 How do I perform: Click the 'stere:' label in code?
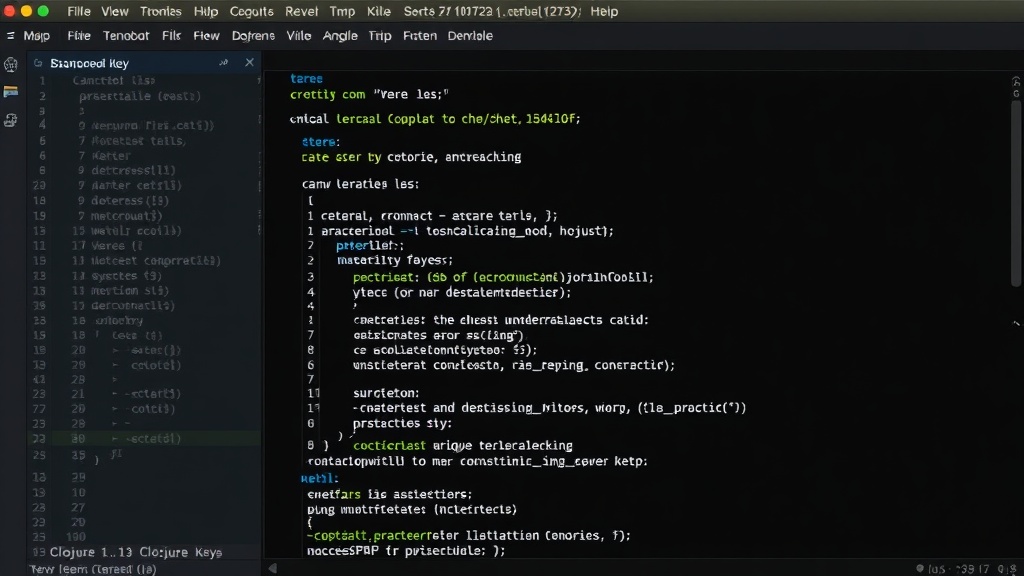[321, 142]
